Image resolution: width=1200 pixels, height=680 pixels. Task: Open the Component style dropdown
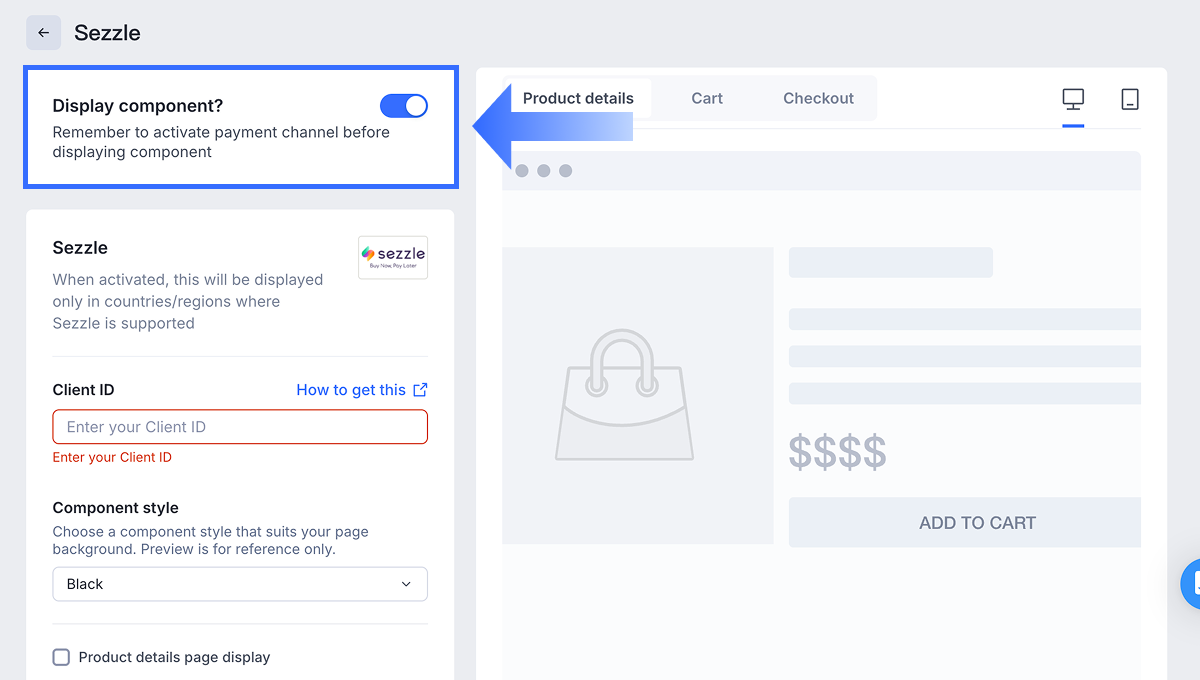pos(240,584)
